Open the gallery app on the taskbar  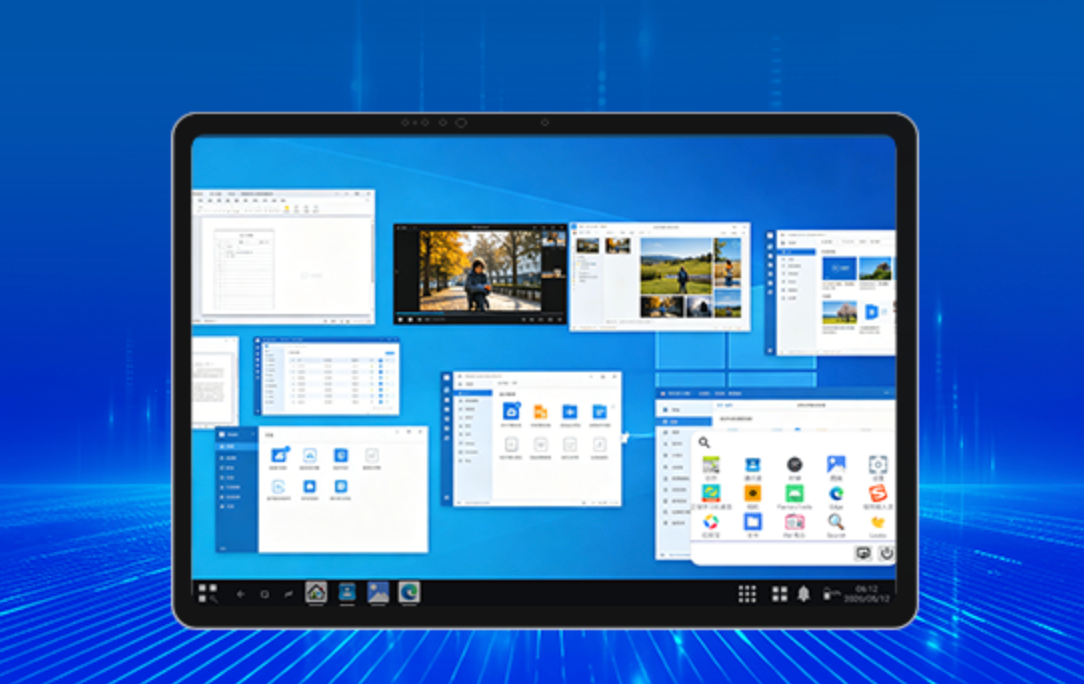(x=378, y=593)
